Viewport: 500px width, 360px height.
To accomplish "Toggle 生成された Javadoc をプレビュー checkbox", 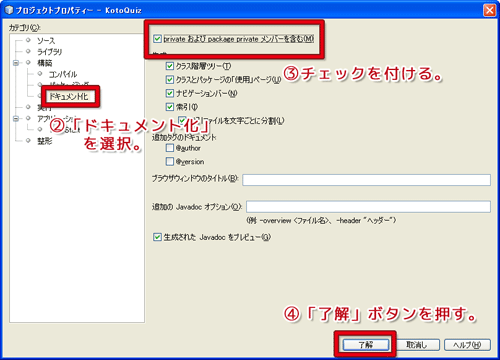I will point(157,237).
